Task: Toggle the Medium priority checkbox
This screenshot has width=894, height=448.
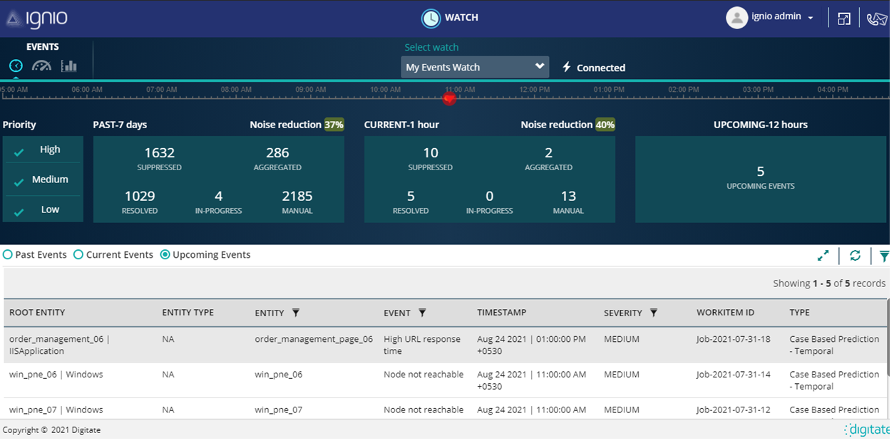Action: pyautogui.click(x=19, y=181)
